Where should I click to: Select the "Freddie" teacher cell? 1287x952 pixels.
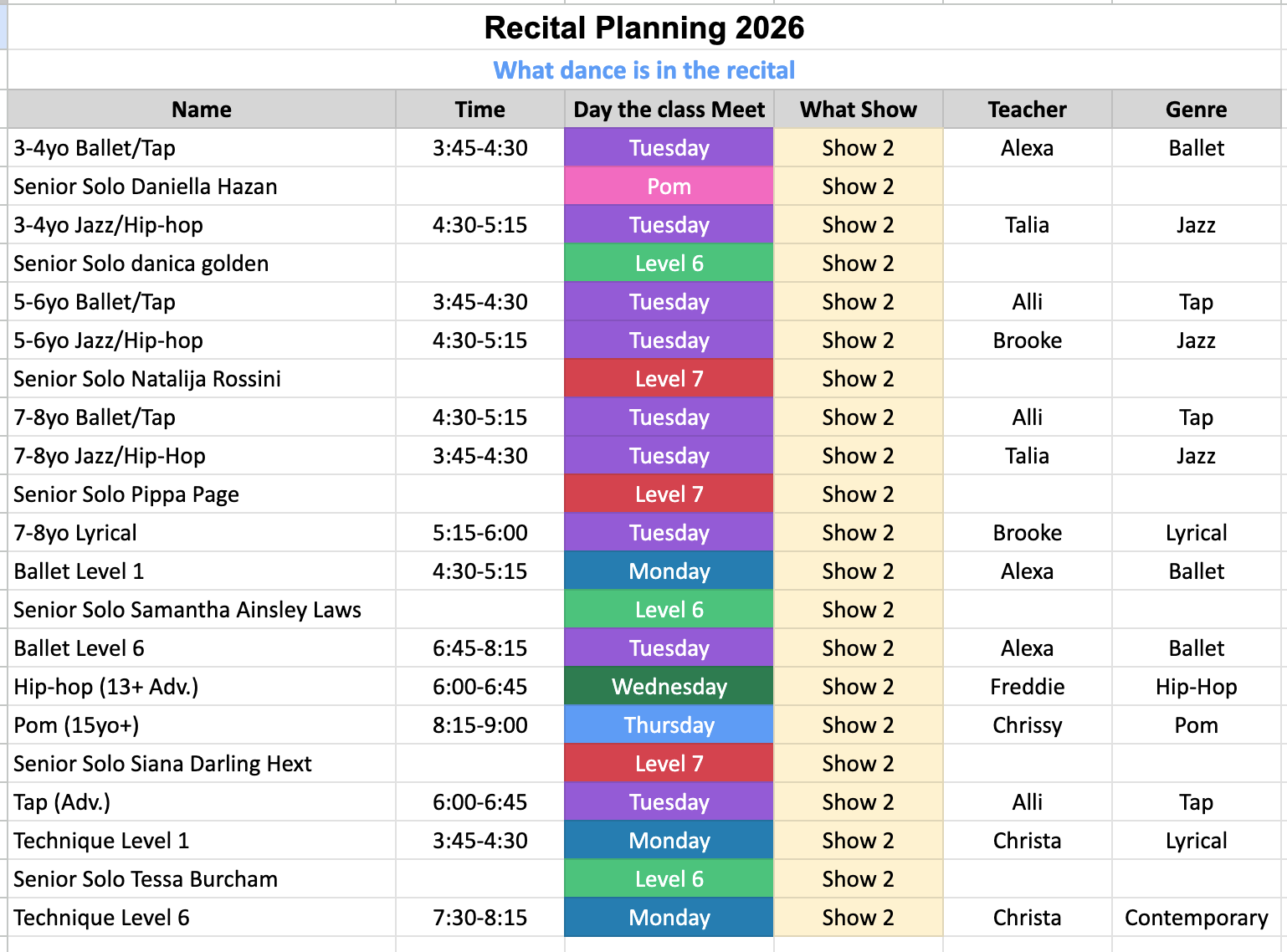pos(1027,687)
